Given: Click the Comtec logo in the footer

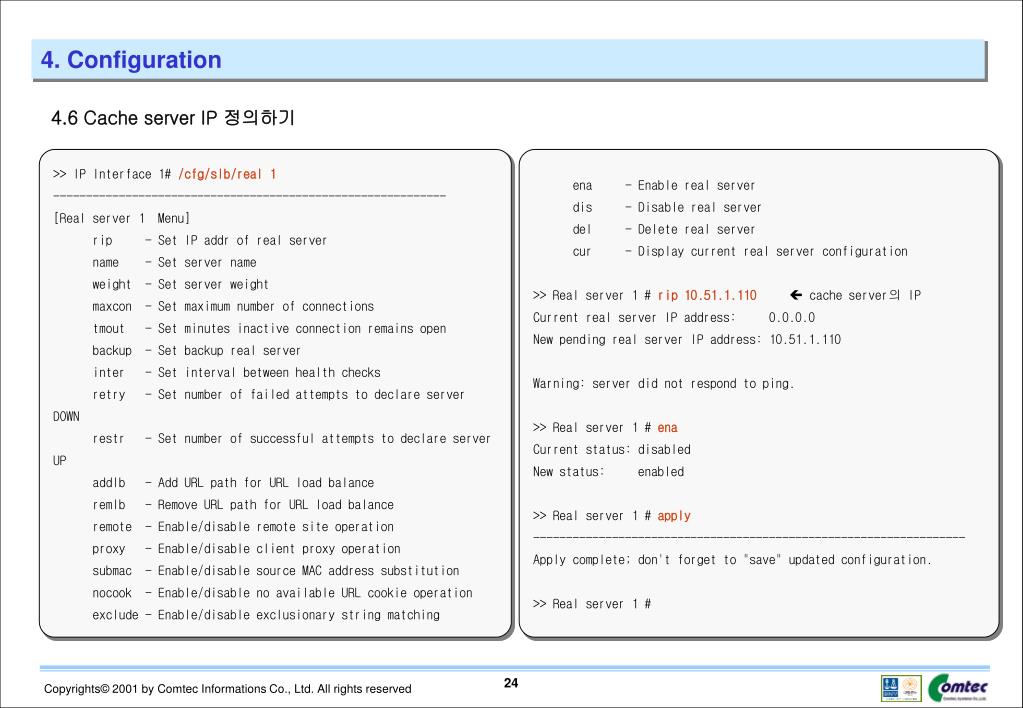Looking at the screenshot, I should pyautogui.click(x=958, y=688).
